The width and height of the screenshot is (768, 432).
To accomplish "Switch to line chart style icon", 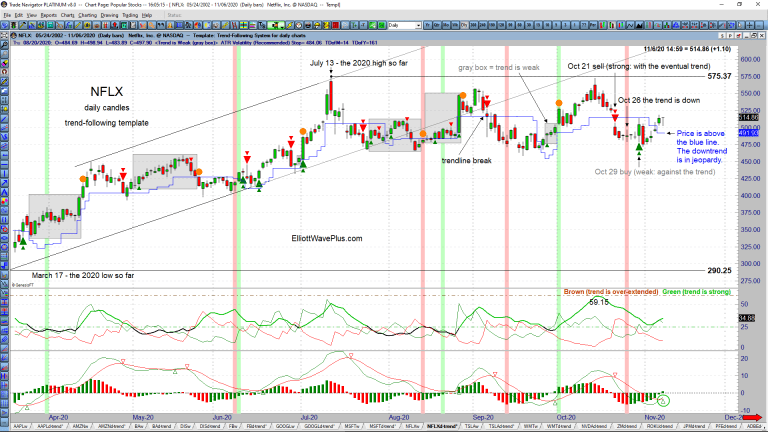I will click(x=630, y=24).
